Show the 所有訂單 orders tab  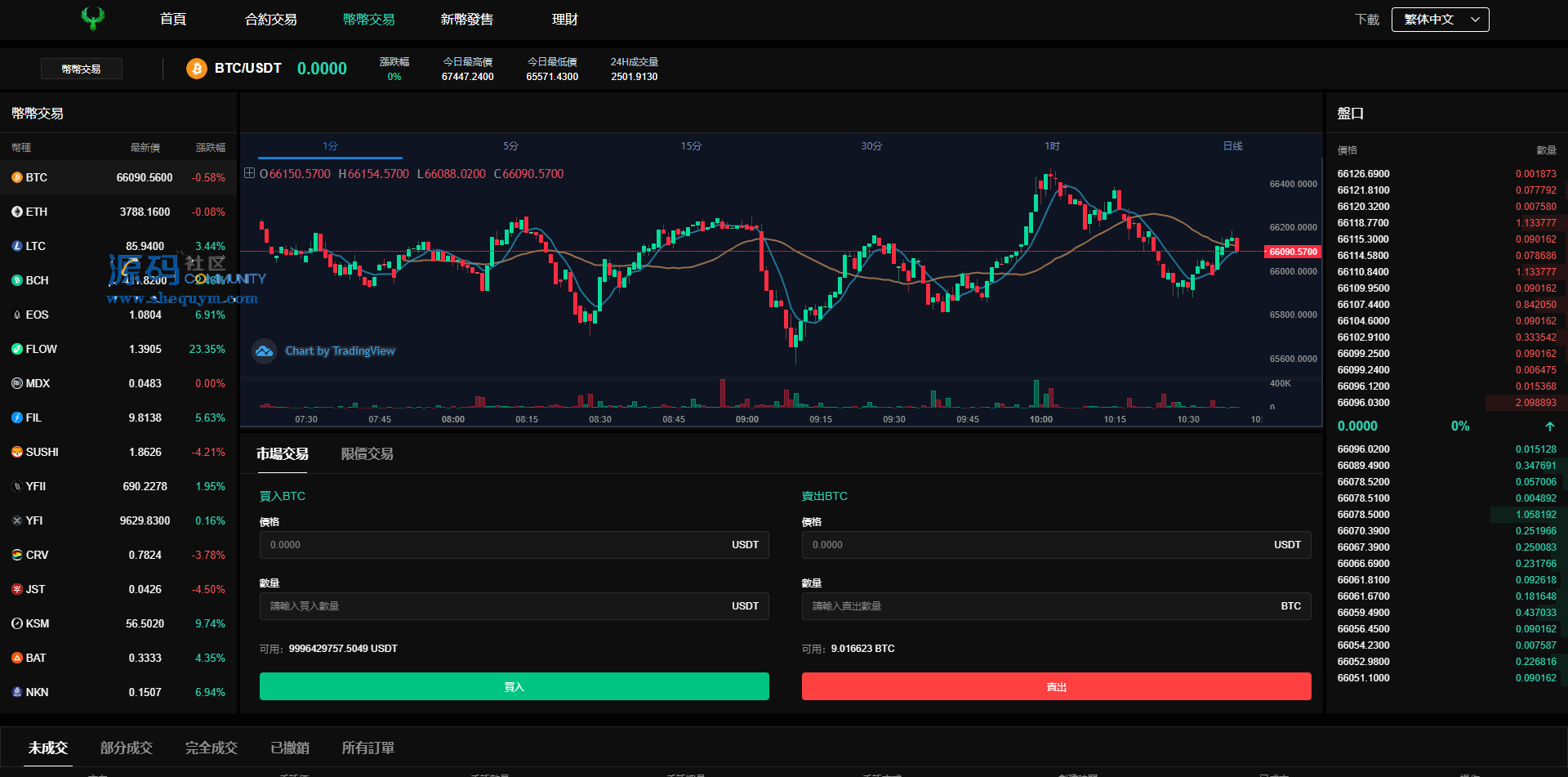[x=368, y=748]
